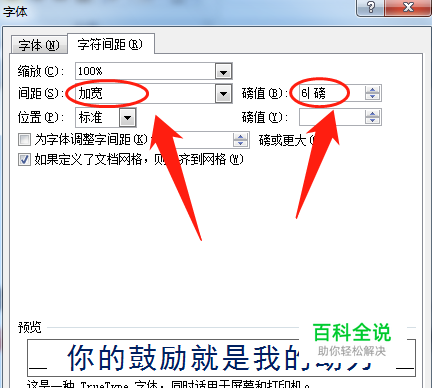Click the 磅值(Y) input field
Screen dimensions: 432x388
point(332,117)
